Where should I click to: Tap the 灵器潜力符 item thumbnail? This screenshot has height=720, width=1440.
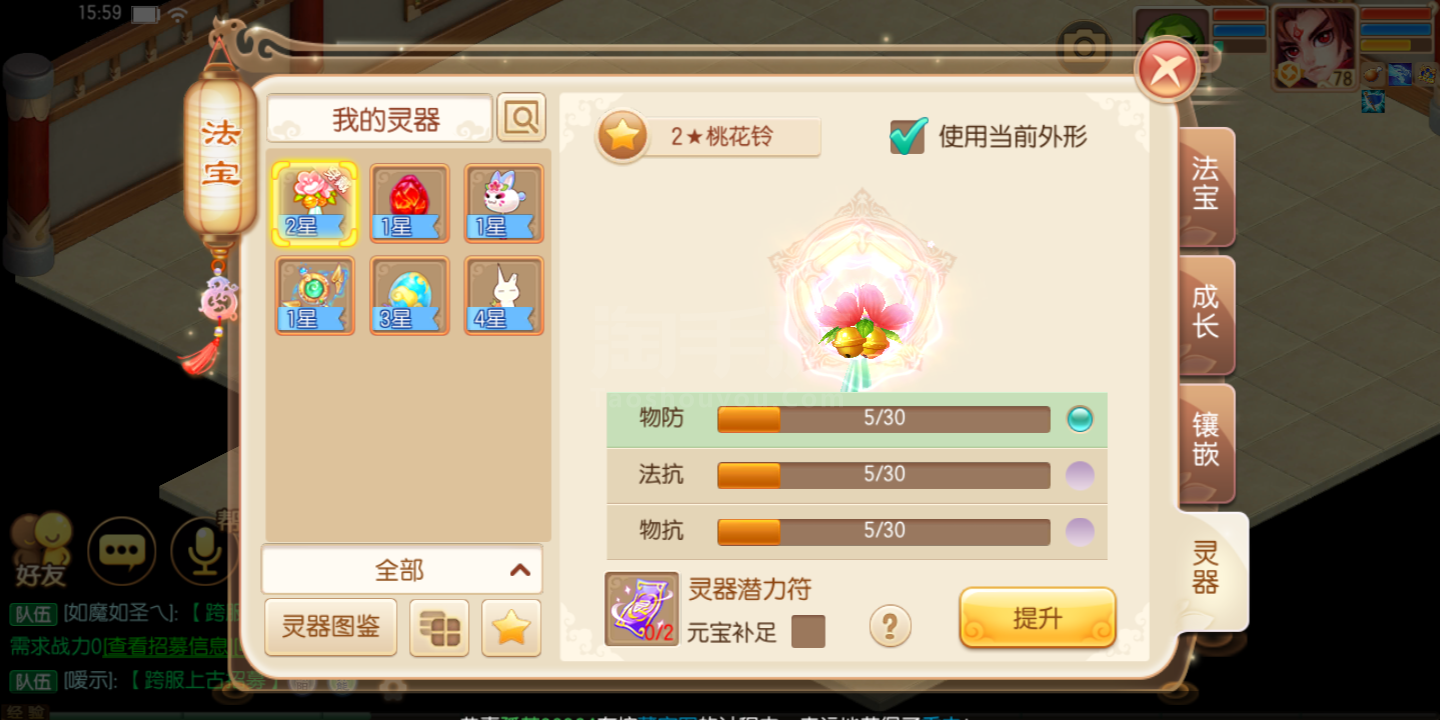click(642, 609)
